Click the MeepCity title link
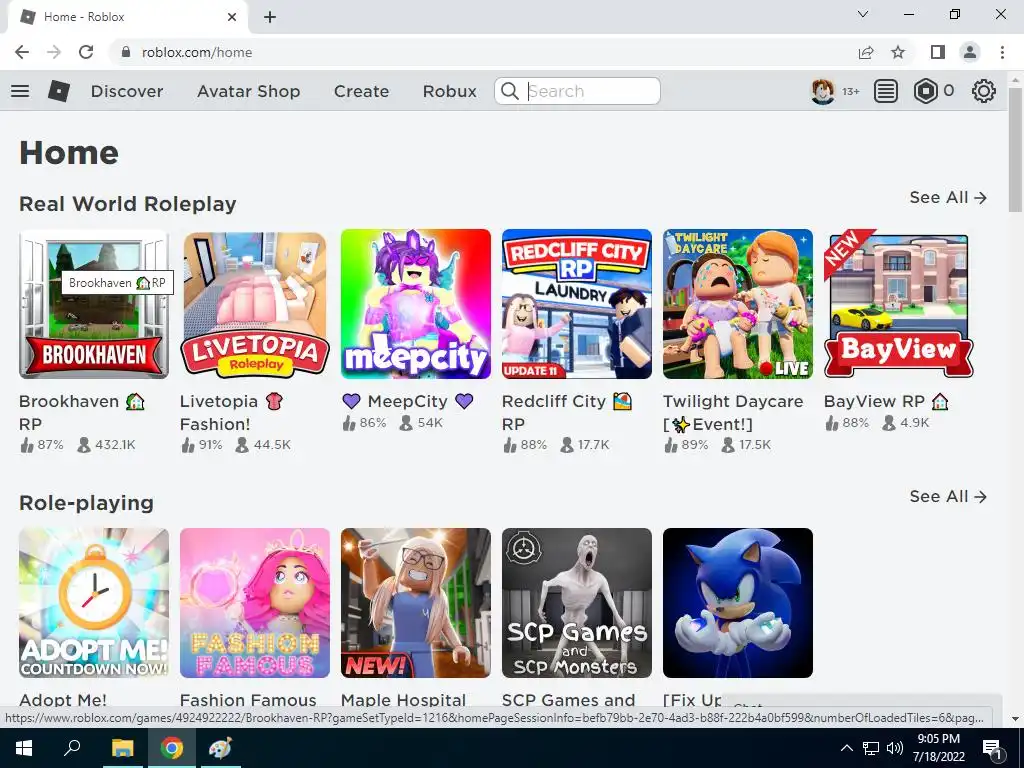The width and height of the screenshot is (1024, 768). pos(408,401)
